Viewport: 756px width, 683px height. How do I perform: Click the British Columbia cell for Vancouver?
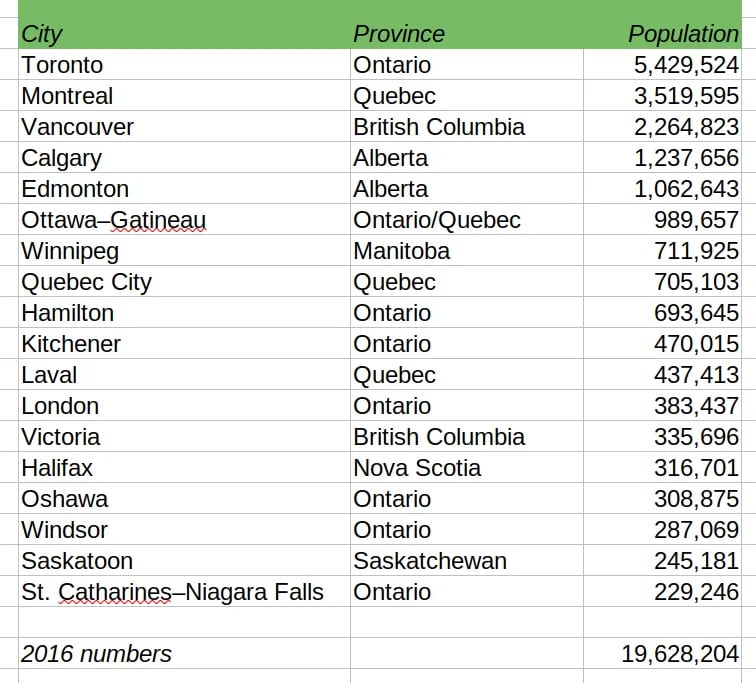coord(467,127)
